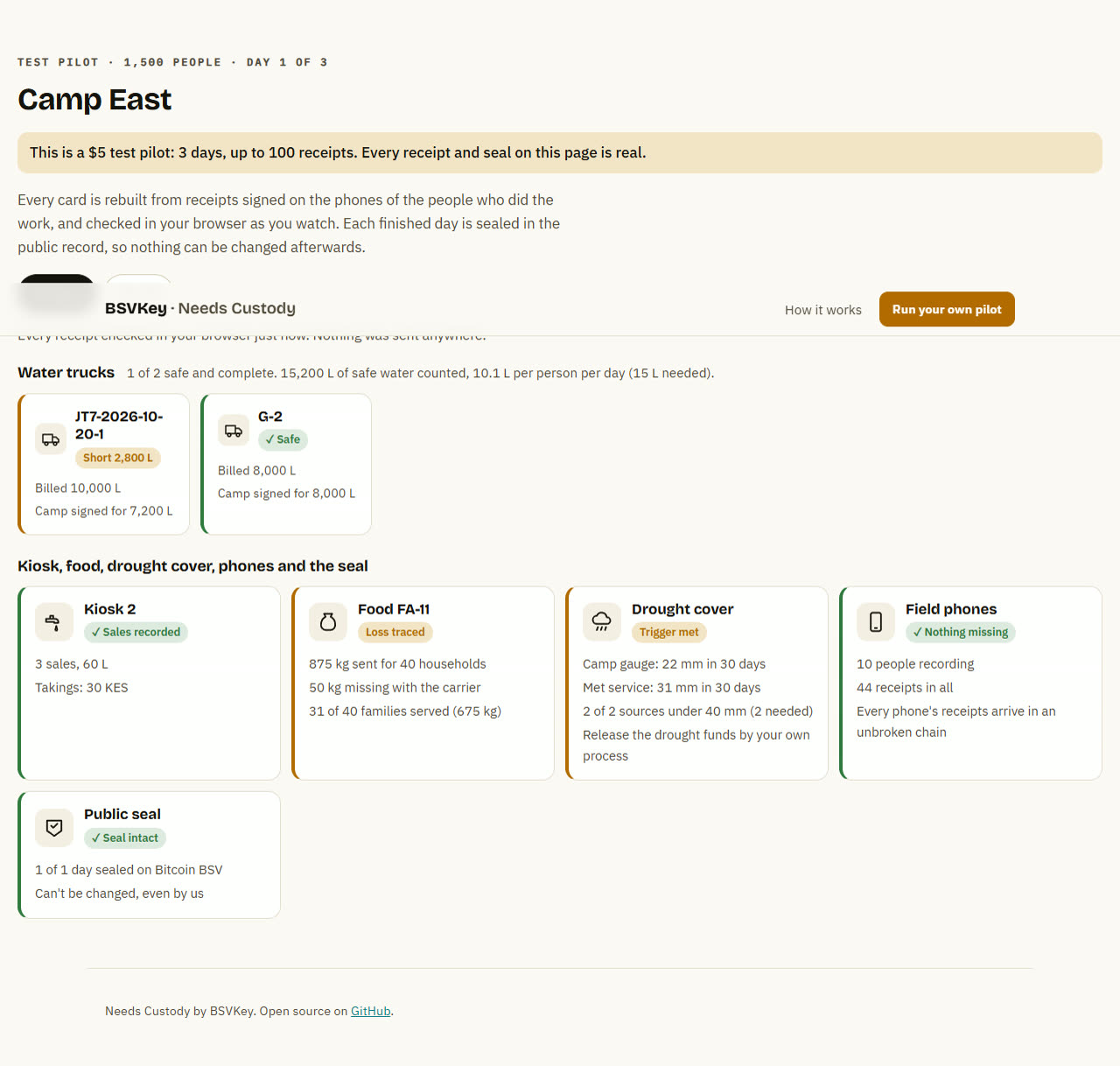Click the Food FA-11 card title
The image size is (1120, 1066).
394,609
